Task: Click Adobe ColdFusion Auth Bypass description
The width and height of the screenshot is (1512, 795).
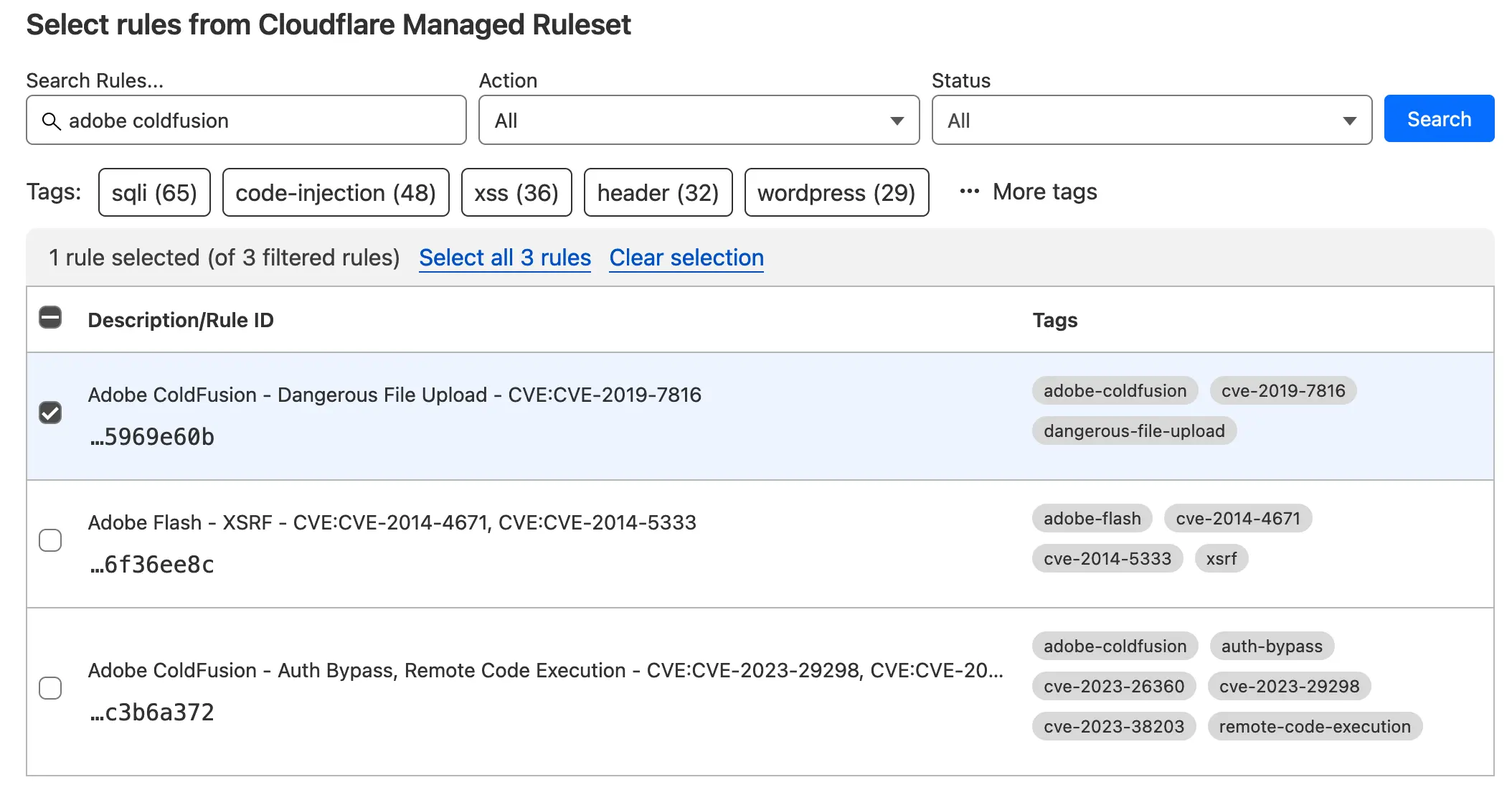Action: [546, 670]
